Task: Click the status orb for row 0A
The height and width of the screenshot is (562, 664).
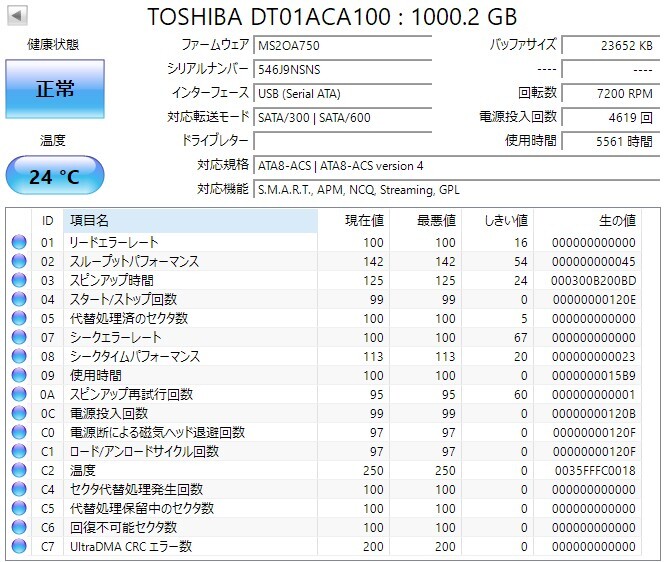Action: pyautogui.click(x=19, y=394)
